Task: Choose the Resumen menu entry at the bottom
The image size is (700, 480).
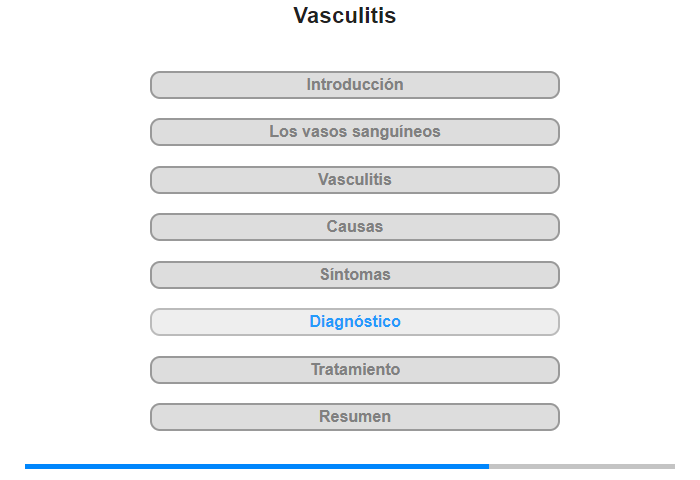Action: pyautogui.click(x=354, y=417)
